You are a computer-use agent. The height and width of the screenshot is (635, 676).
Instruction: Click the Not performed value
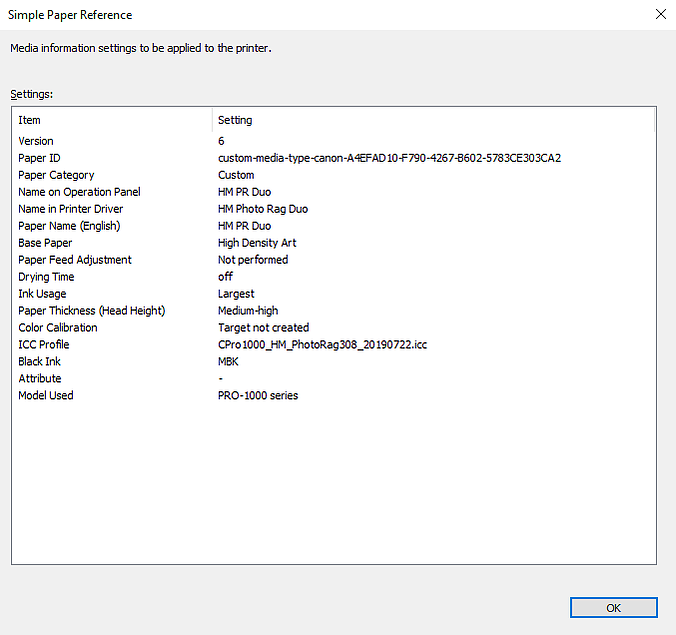pyautogui.click(x=253, y=260)
